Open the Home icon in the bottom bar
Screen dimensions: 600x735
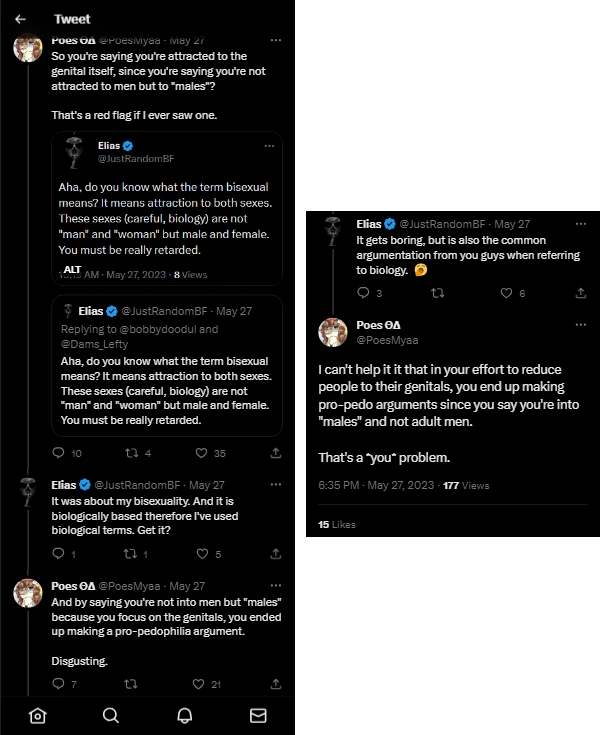37,715
